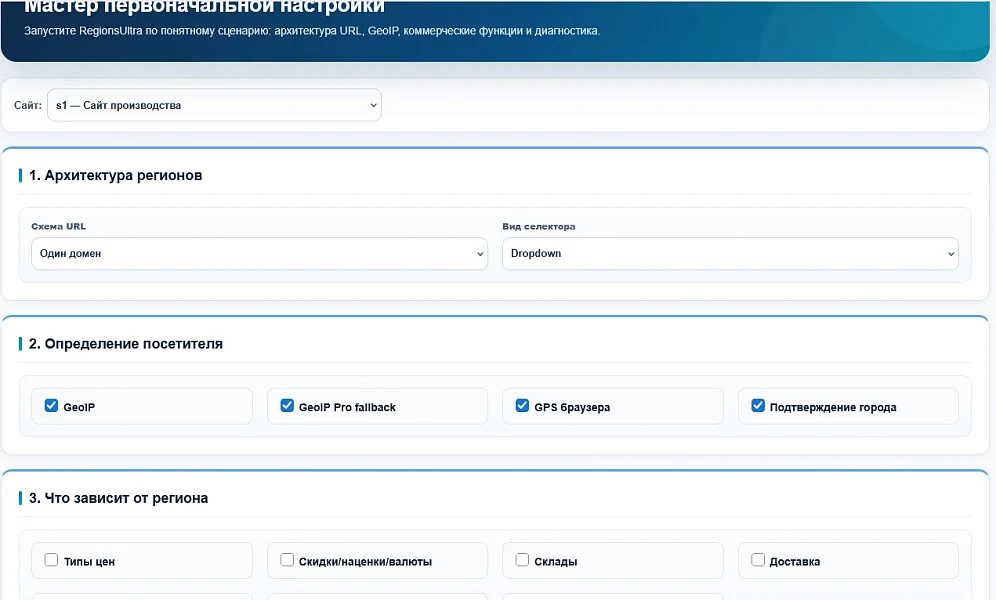Disable the GPS браузера checkbox

[x=522, y=406]
